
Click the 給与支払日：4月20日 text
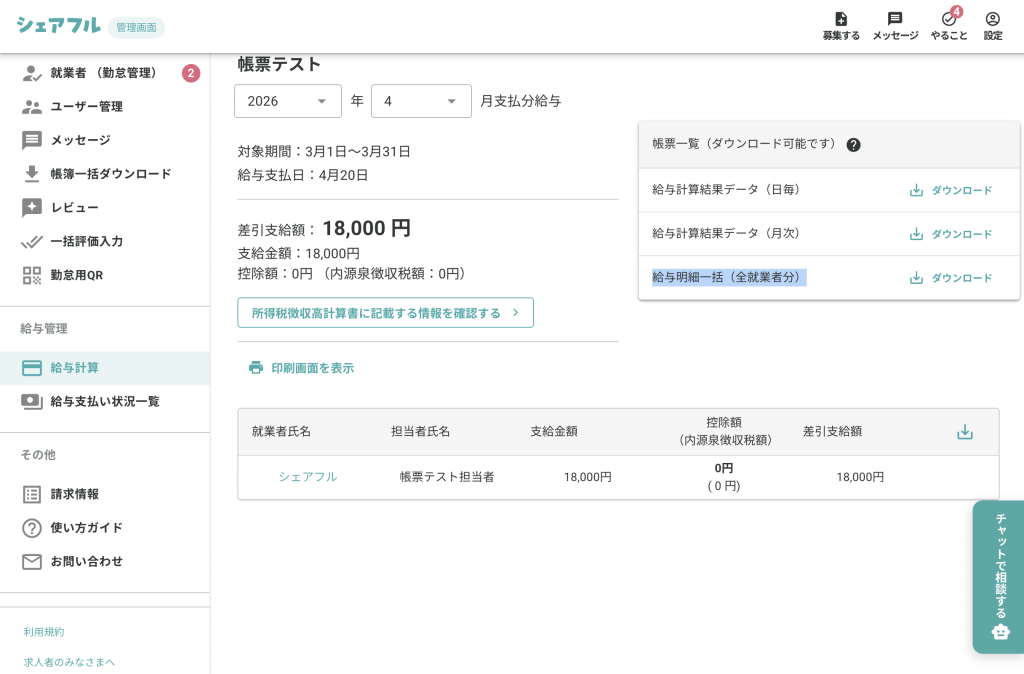(x=302, y=175)
